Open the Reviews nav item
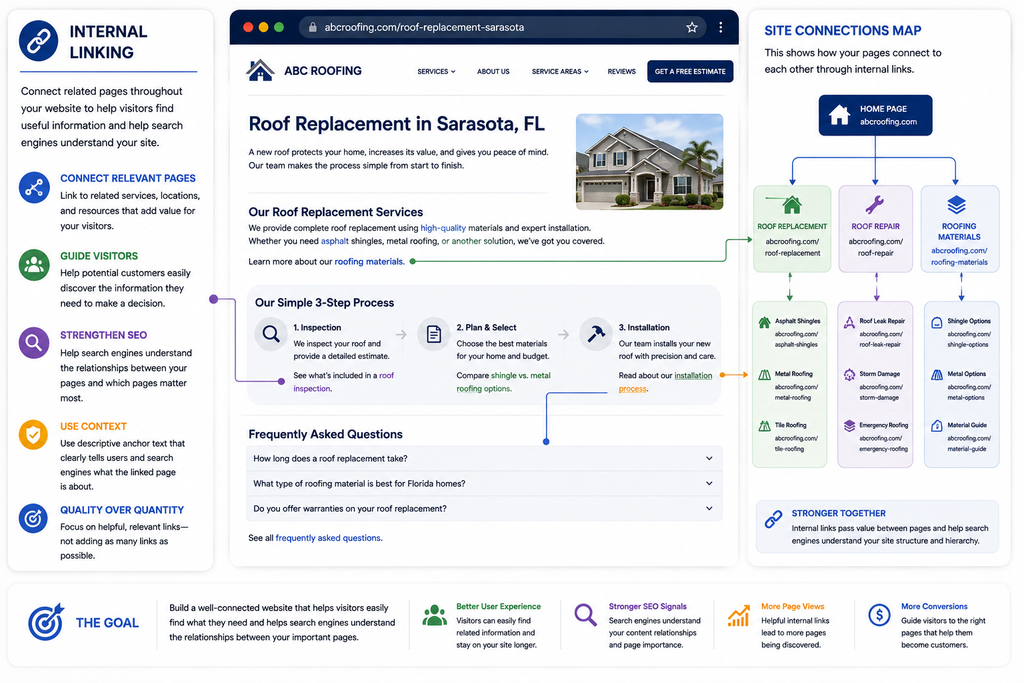The image size is (1024, 683). [622, 72]
